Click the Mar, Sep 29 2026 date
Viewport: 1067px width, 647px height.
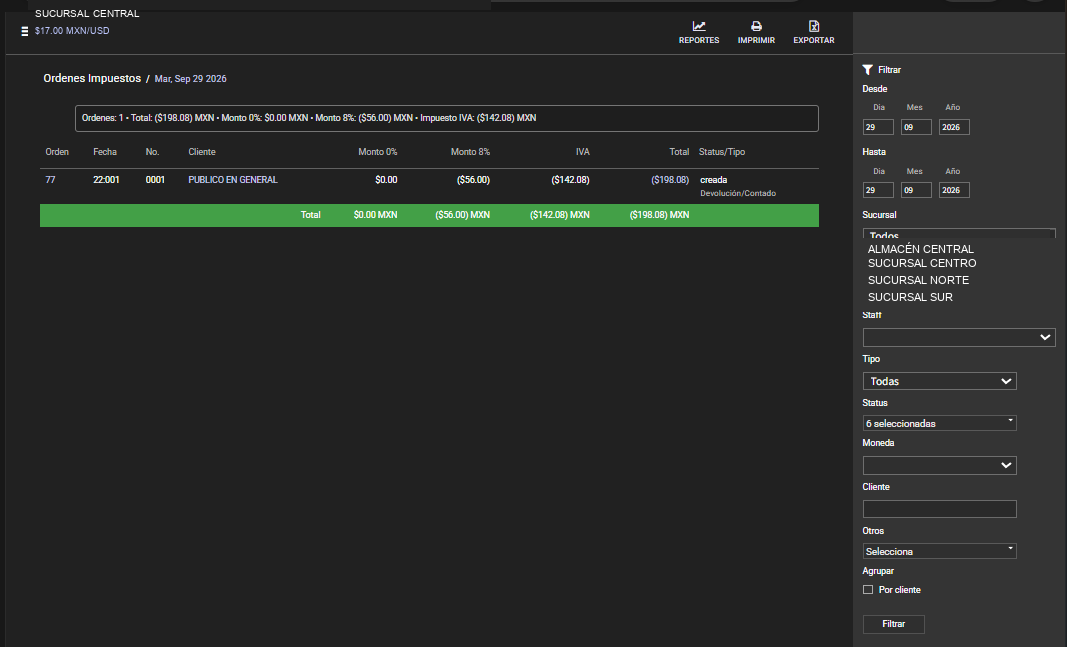[191, 79]
